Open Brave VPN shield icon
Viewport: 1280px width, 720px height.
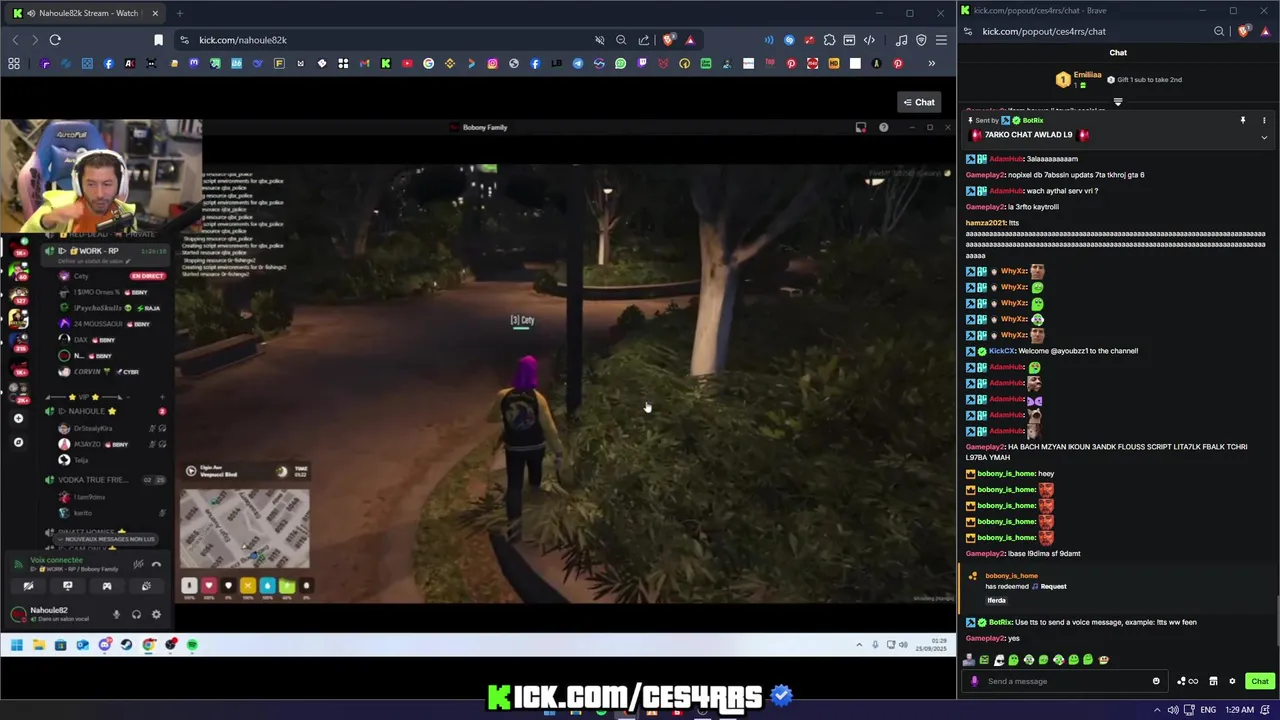[x=921, y=40]
